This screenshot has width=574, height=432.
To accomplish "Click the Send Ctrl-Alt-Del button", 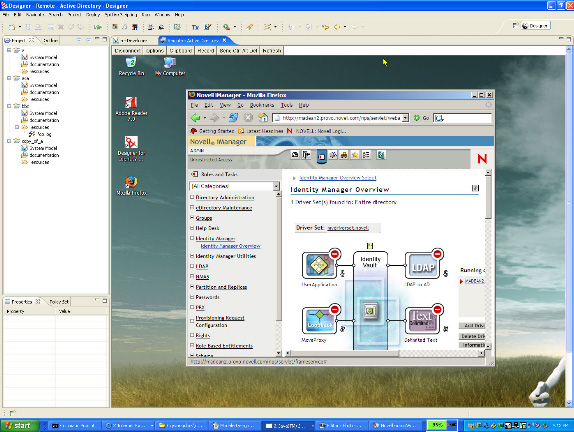I will coord(238,51).
